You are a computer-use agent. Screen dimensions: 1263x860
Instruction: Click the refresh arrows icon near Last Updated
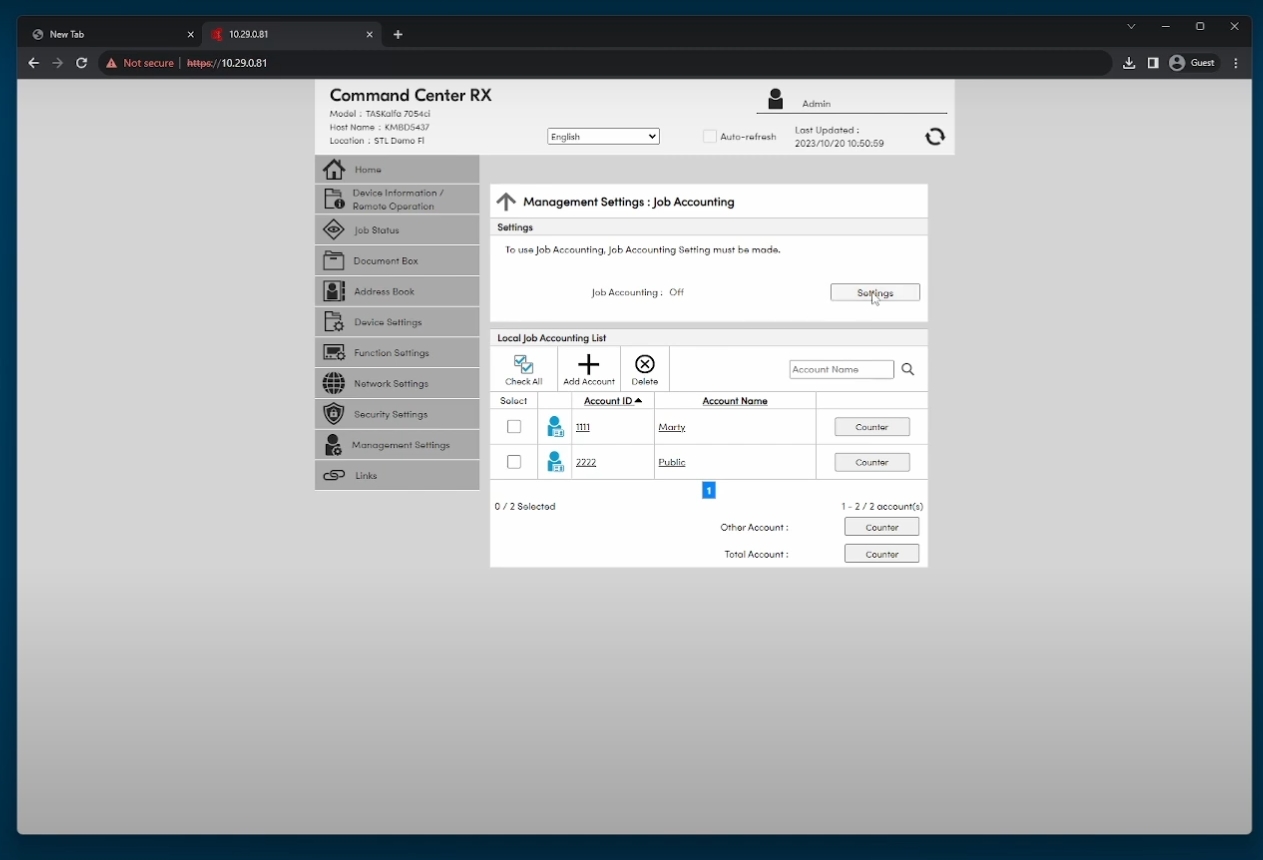click(934, 137)
